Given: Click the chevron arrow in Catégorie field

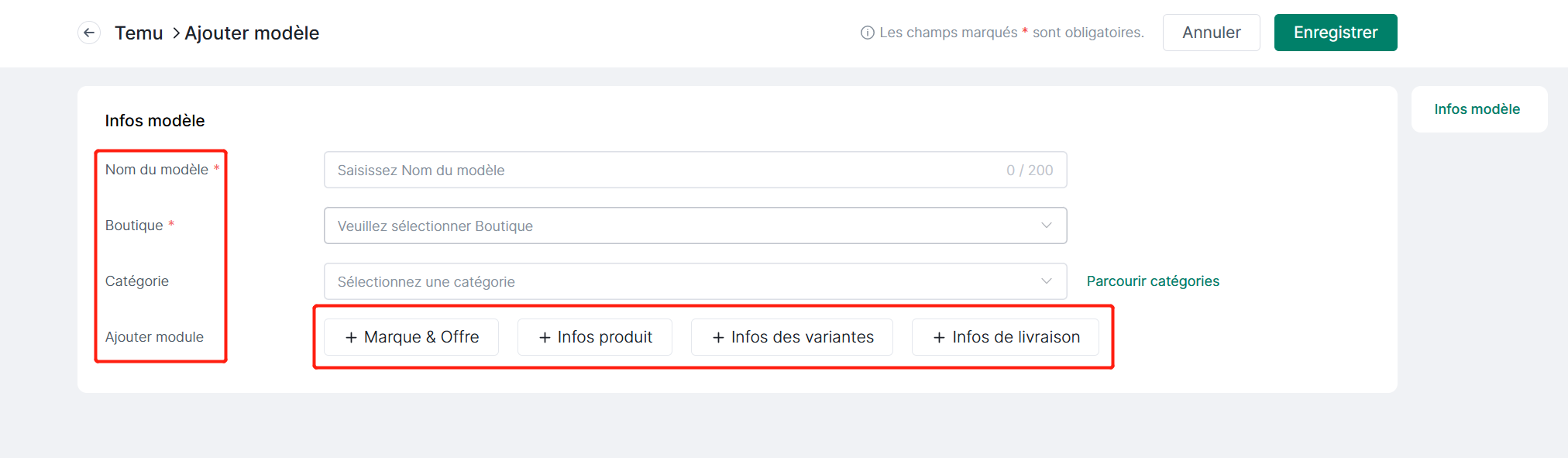Looking at the screenshot, I should click(x=1047, y=281).
